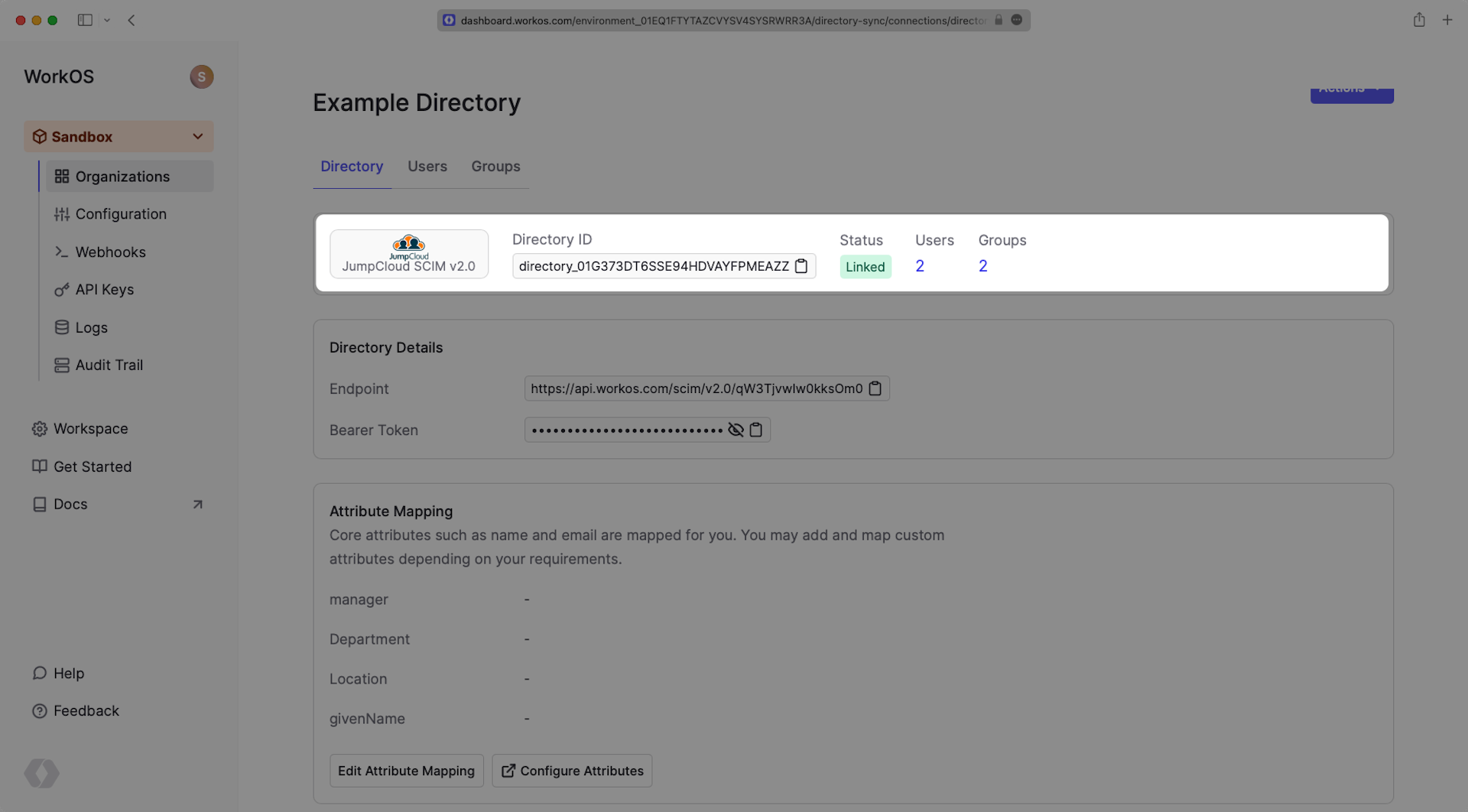Expand the sidebar toggle chevron menu
1468x812 pixels.
pos(107,21)
